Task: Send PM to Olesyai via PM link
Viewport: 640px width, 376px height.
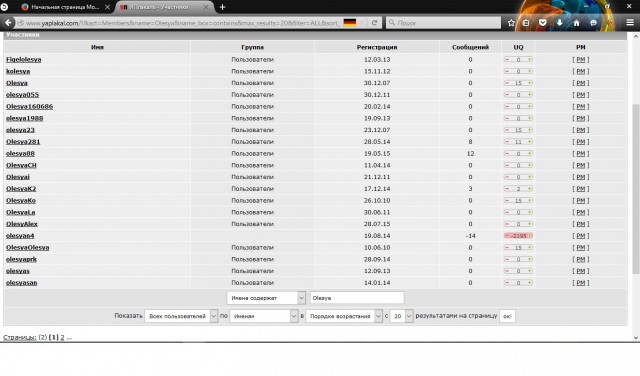Action: [581, 177]
